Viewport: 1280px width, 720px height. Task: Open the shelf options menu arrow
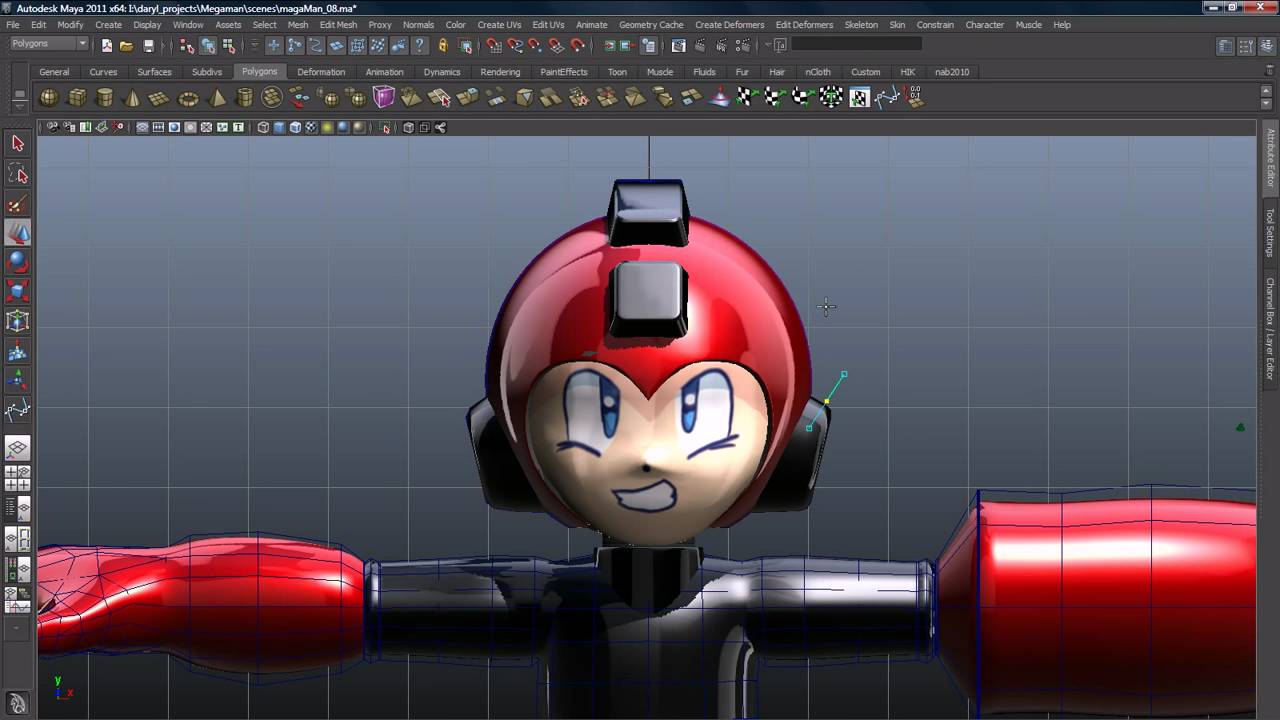point(19,106)
